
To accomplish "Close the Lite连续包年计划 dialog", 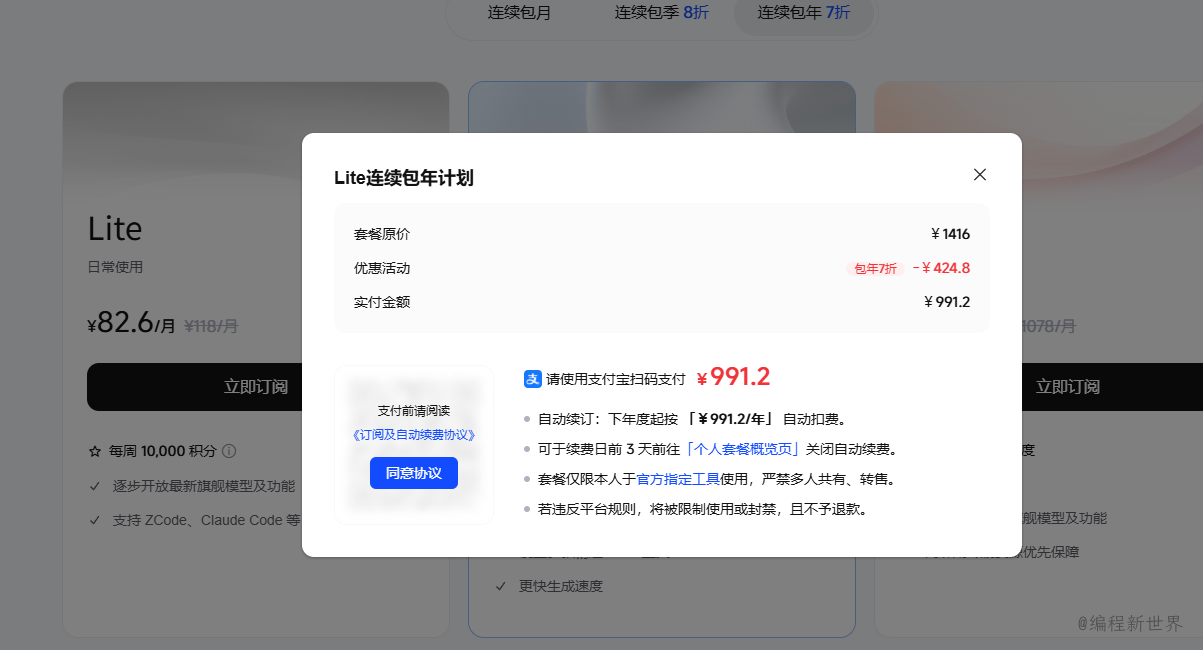I will click(x=980, y=174).
